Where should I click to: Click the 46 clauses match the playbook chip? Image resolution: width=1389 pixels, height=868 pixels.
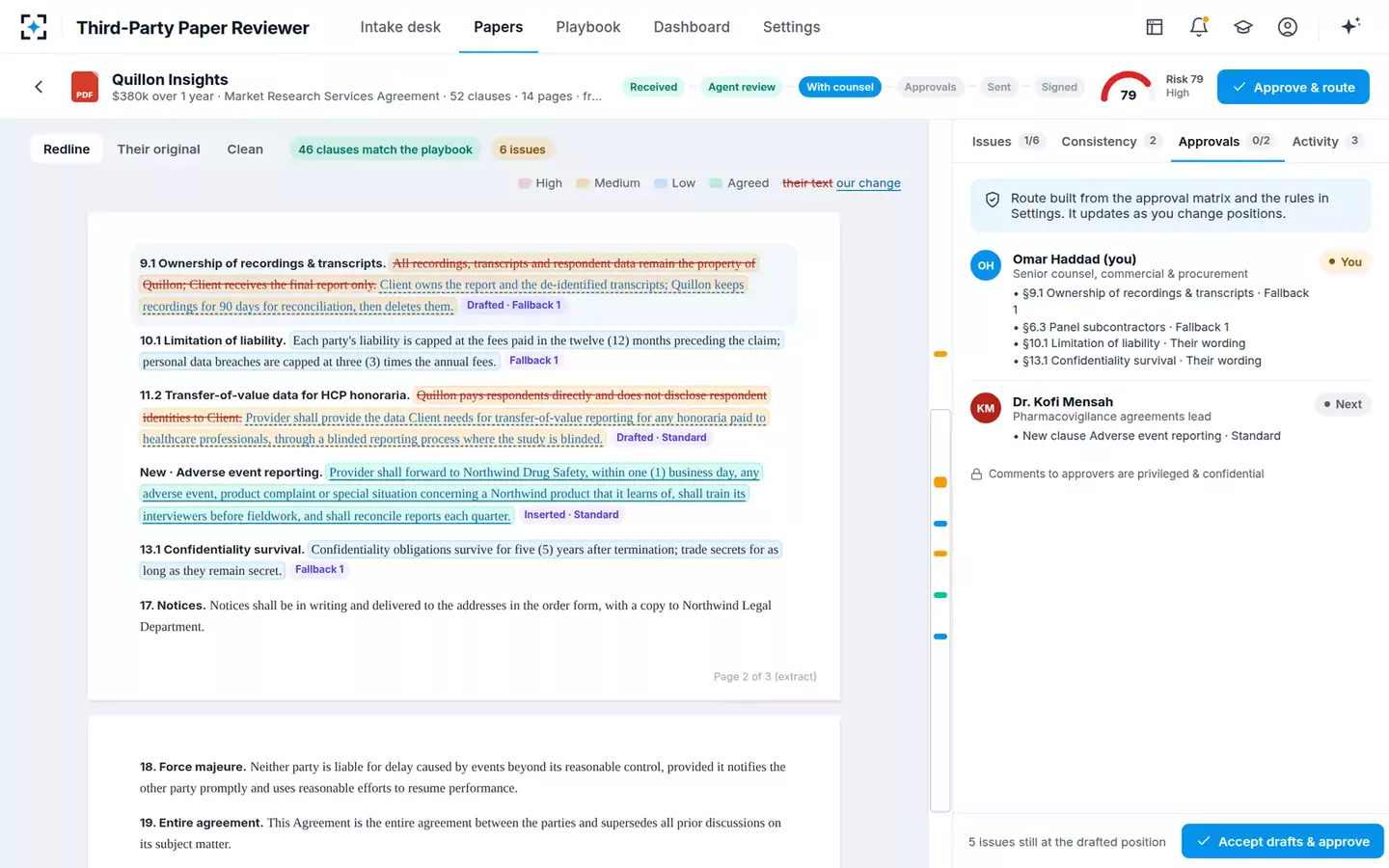(x=385, y=149)
